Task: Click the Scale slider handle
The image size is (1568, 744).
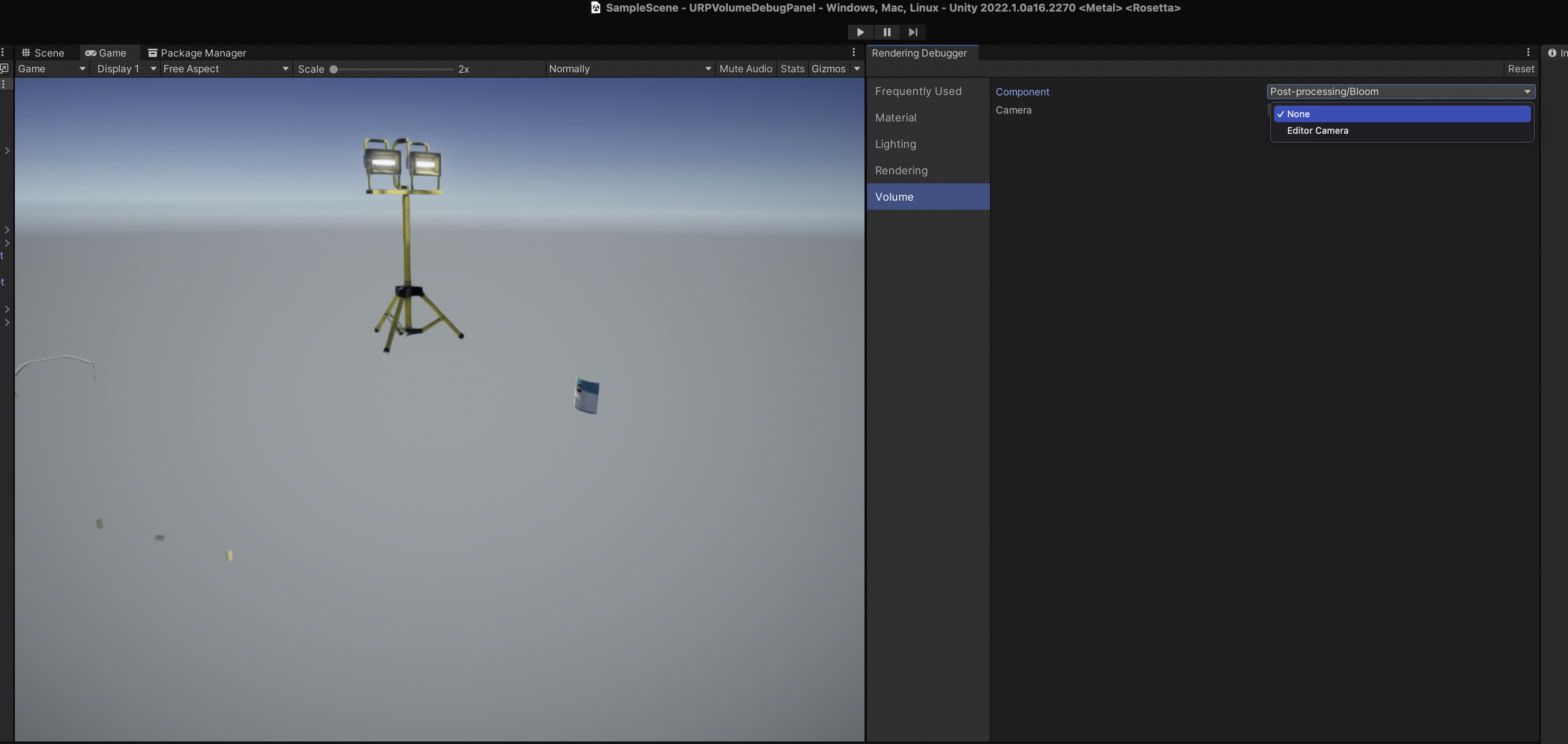Action: [334, 69]
